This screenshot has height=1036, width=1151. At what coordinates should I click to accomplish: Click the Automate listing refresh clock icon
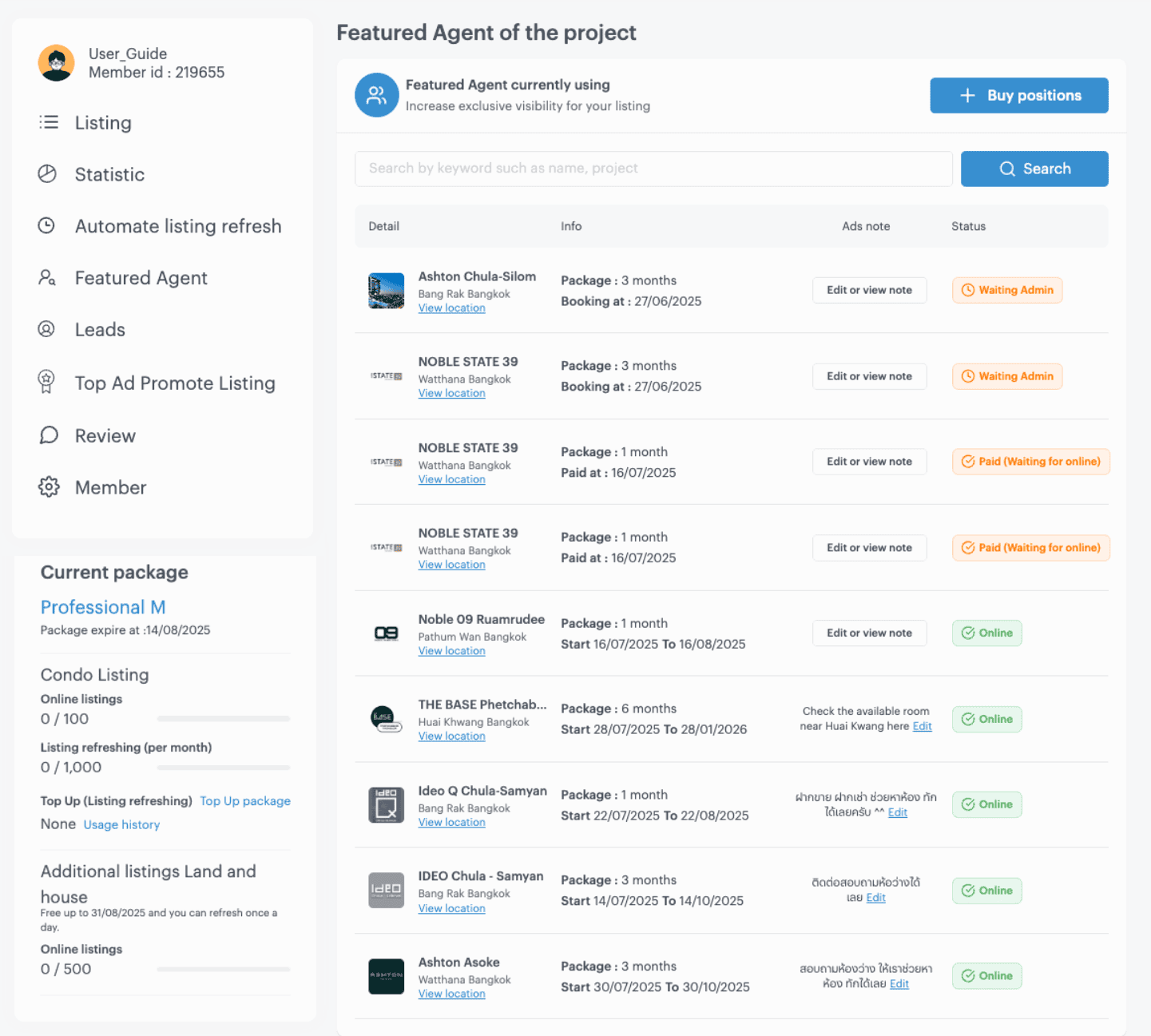pos(47,225)
